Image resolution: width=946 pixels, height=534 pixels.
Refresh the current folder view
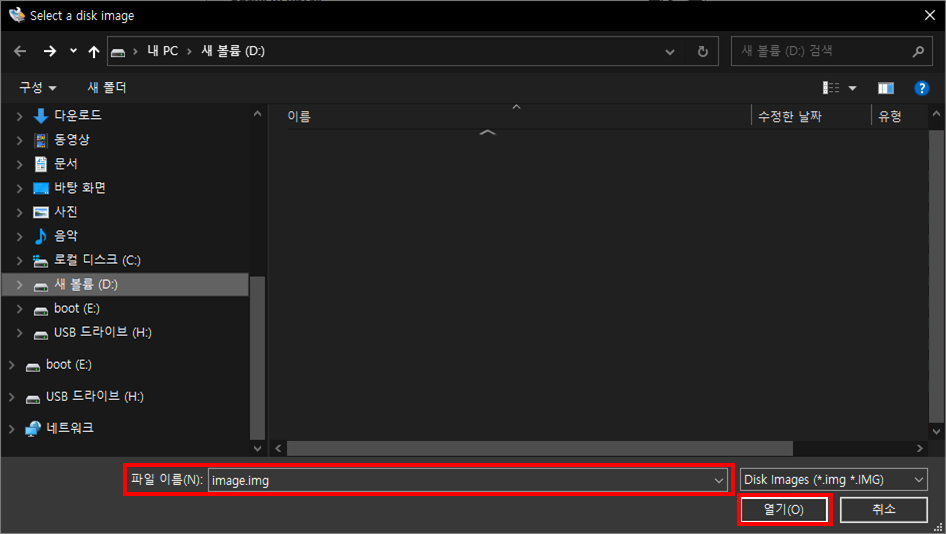tap(703, 52)
